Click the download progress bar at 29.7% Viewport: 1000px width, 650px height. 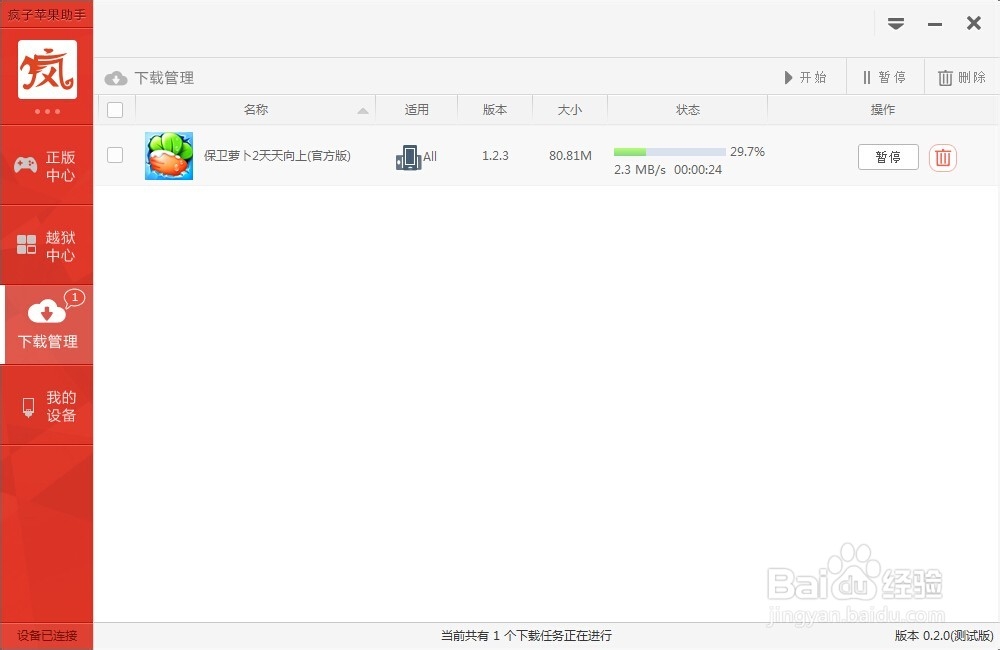(x=668, y=151)
